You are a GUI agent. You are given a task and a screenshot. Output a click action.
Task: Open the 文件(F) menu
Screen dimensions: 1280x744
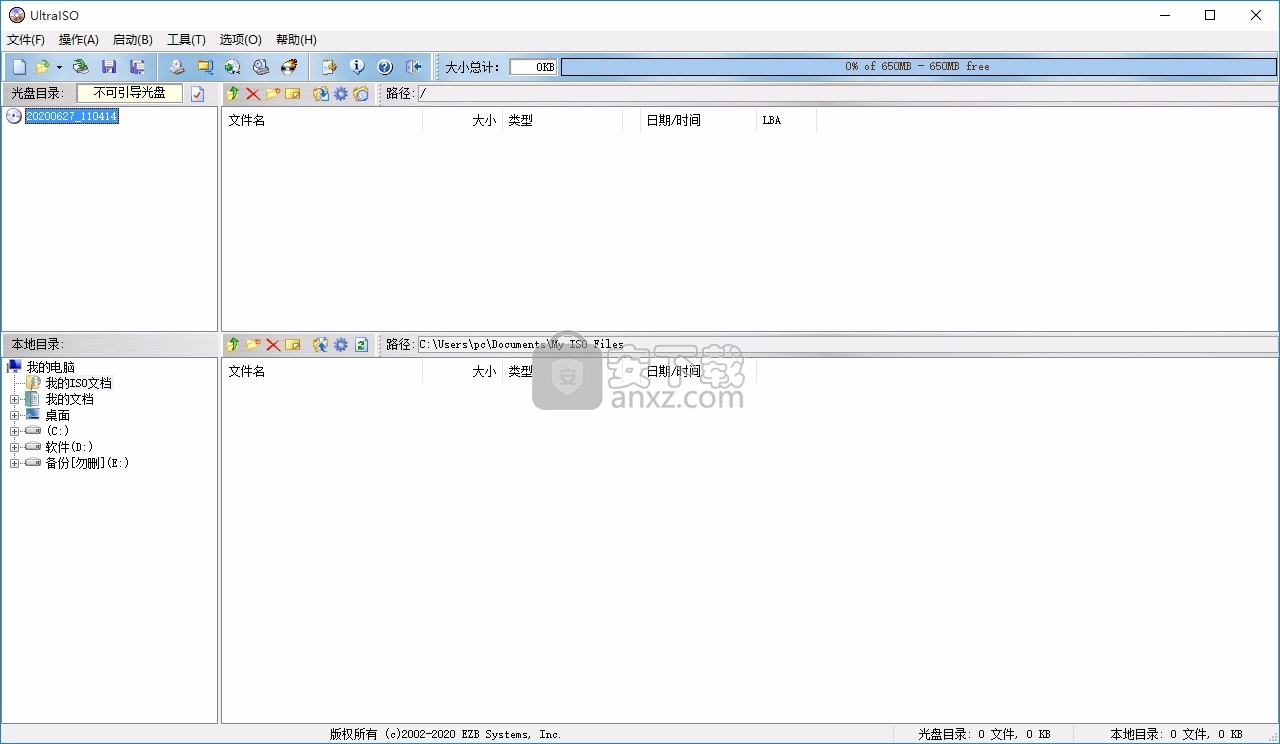pos(26,40)
